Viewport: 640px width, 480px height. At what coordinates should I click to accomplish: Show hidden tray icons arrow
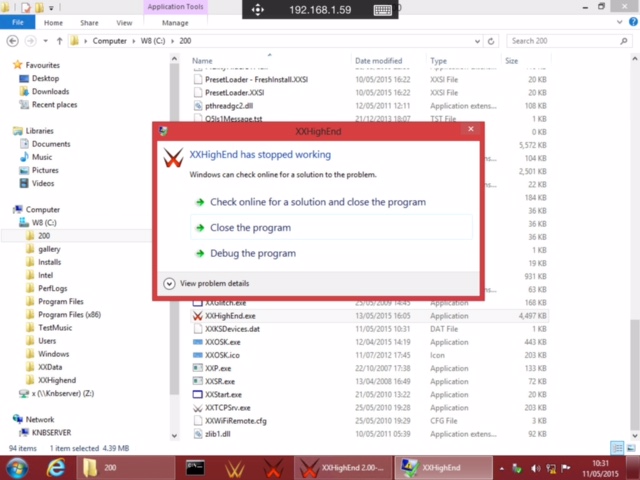click(501, 469)
